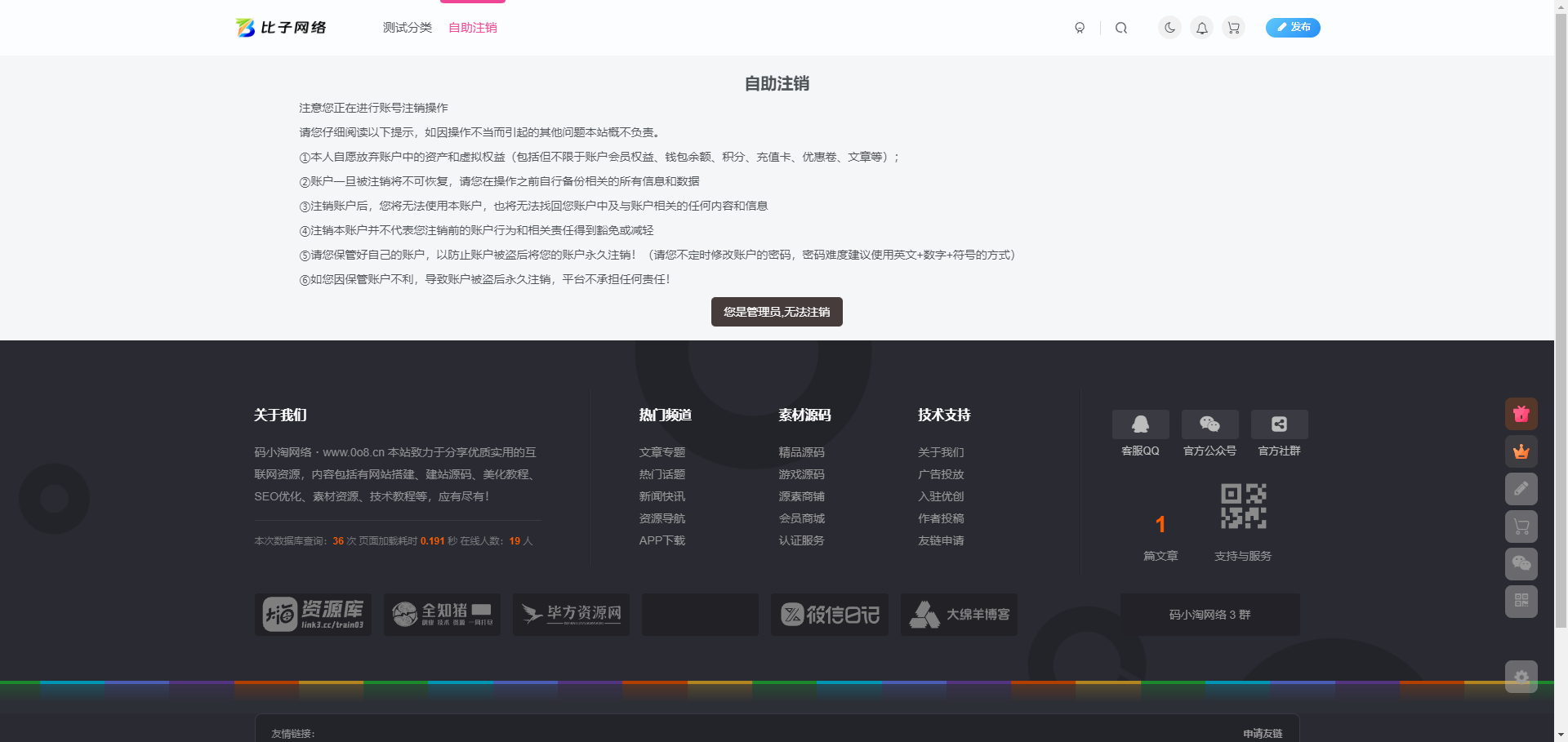This screenshot has height=742, width=1568.
Task: Open notifications via the bell icon
Action: pyautogui.click(x=1200, y=27)
